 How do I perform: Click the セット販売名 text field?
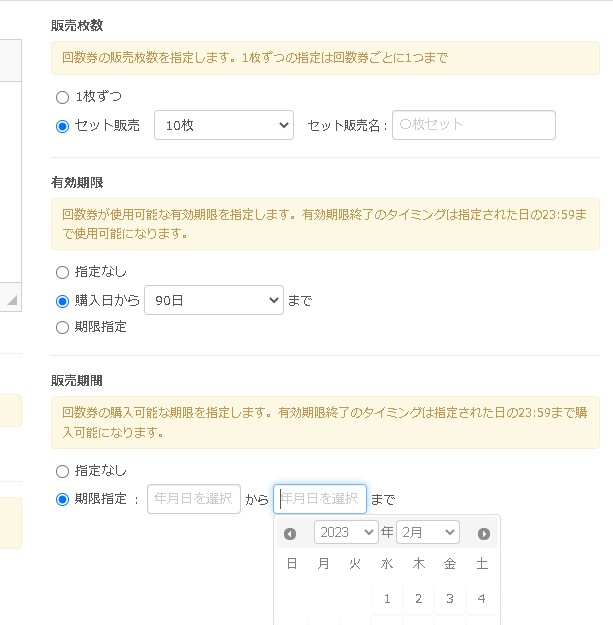coord(473,125)
